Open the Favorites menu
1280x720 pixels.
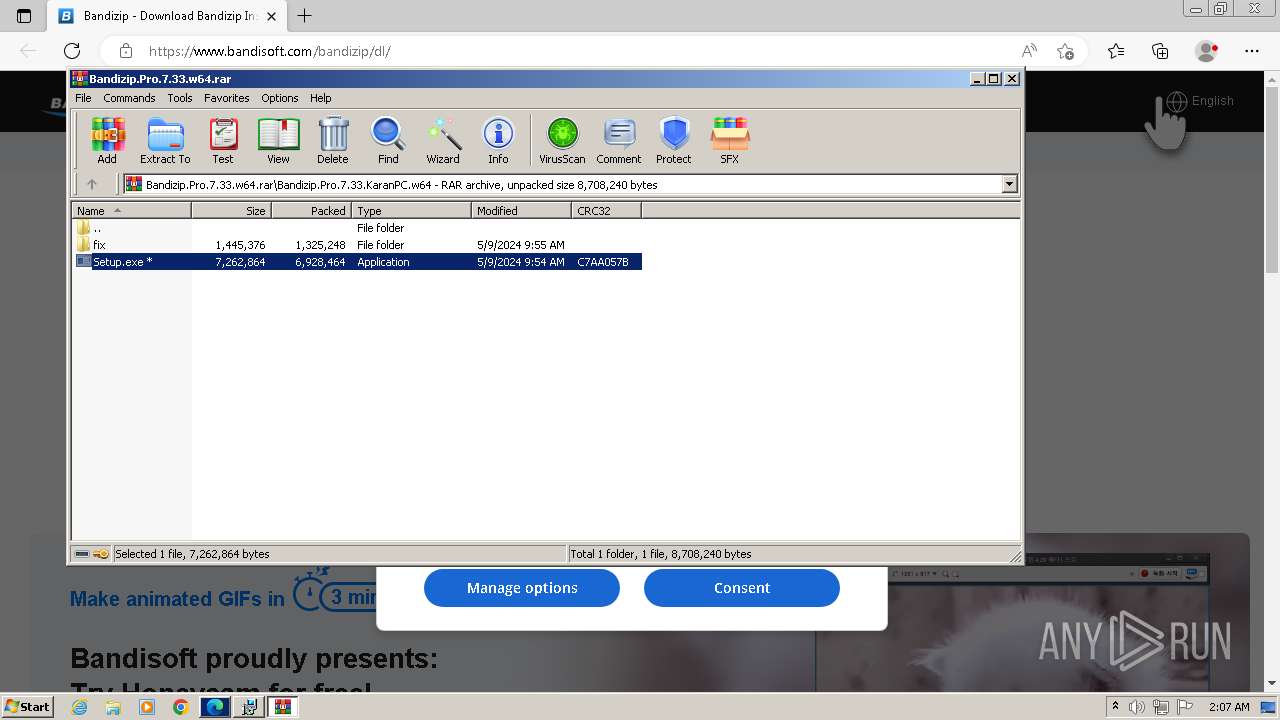point(227,98)
